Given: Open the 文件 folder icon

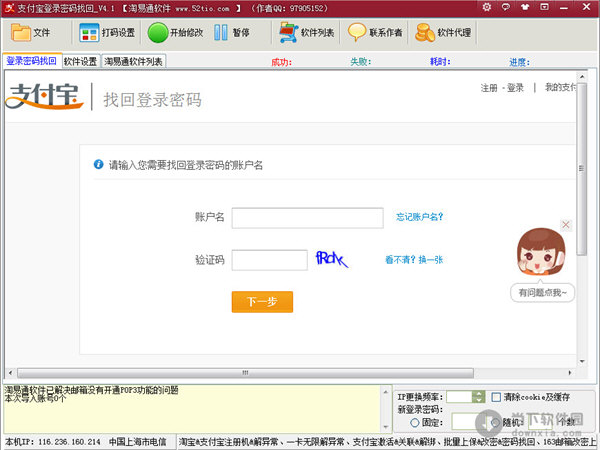Looking at the screenshot, I should tap(21, 33).
